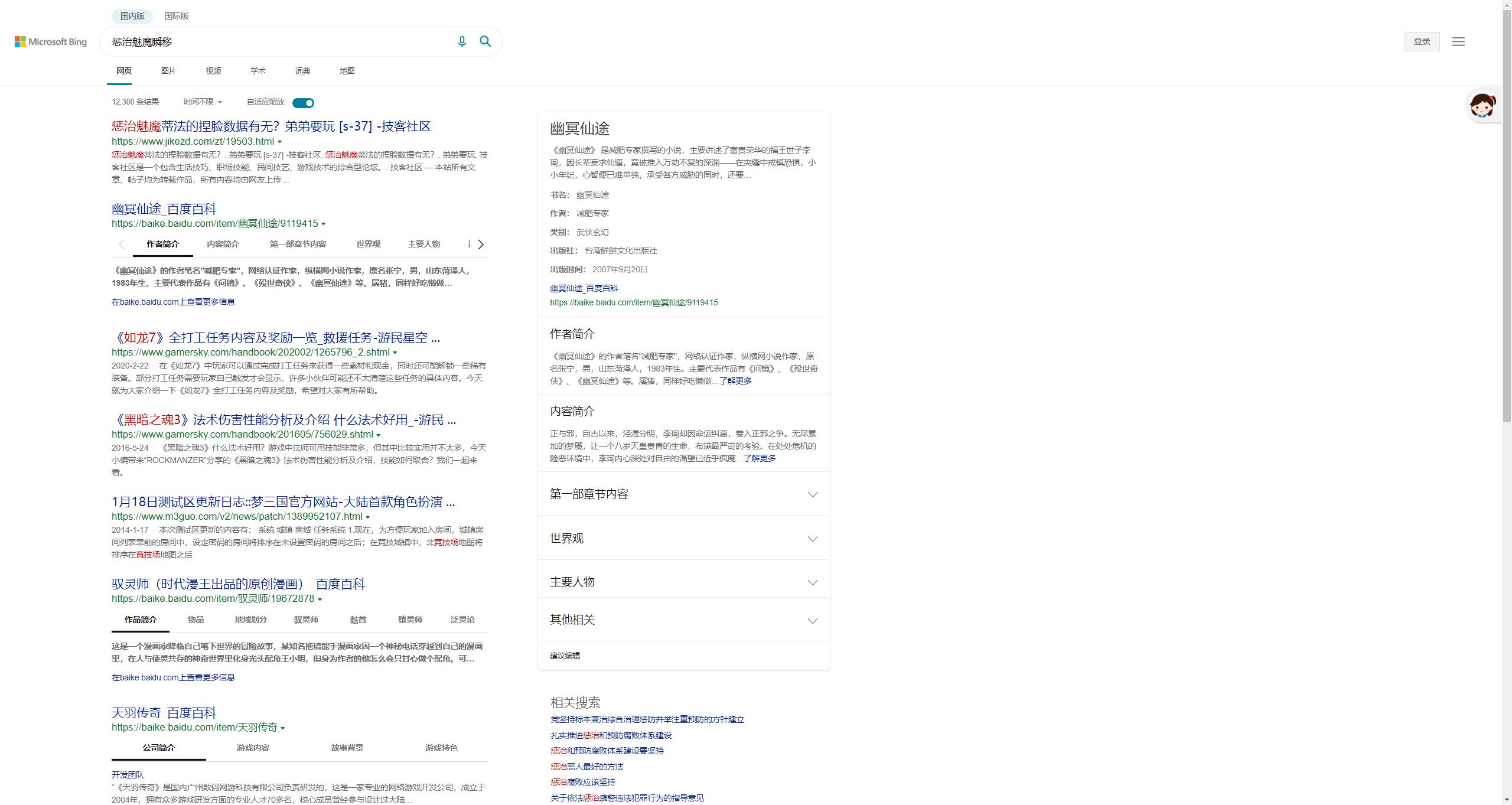Click the search query input field
Image resolution: width=1512 pixels, height=805 pixels.
pos(278,41)
